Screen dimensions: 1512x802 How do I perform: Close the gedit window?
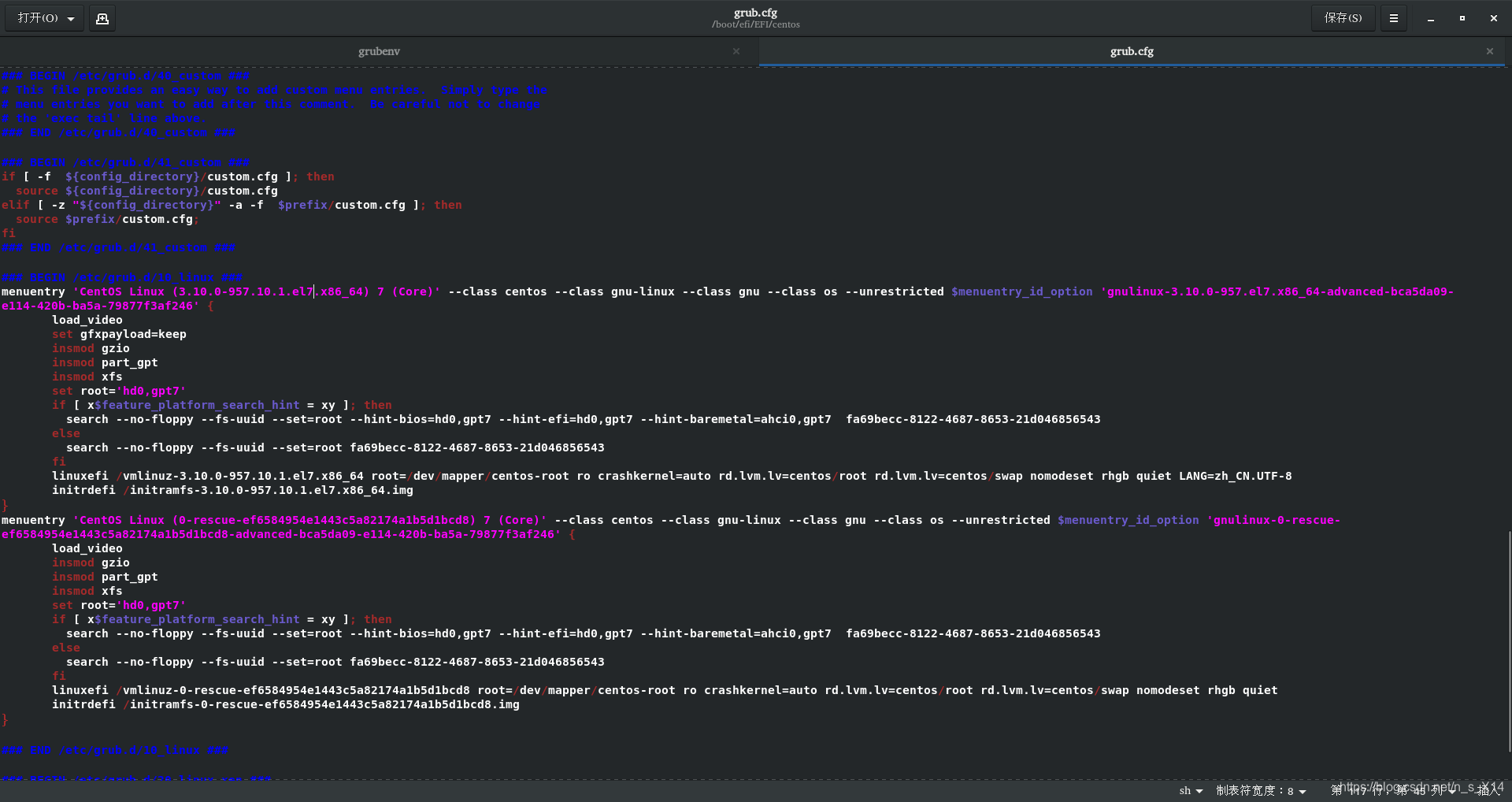point(1494,18)
